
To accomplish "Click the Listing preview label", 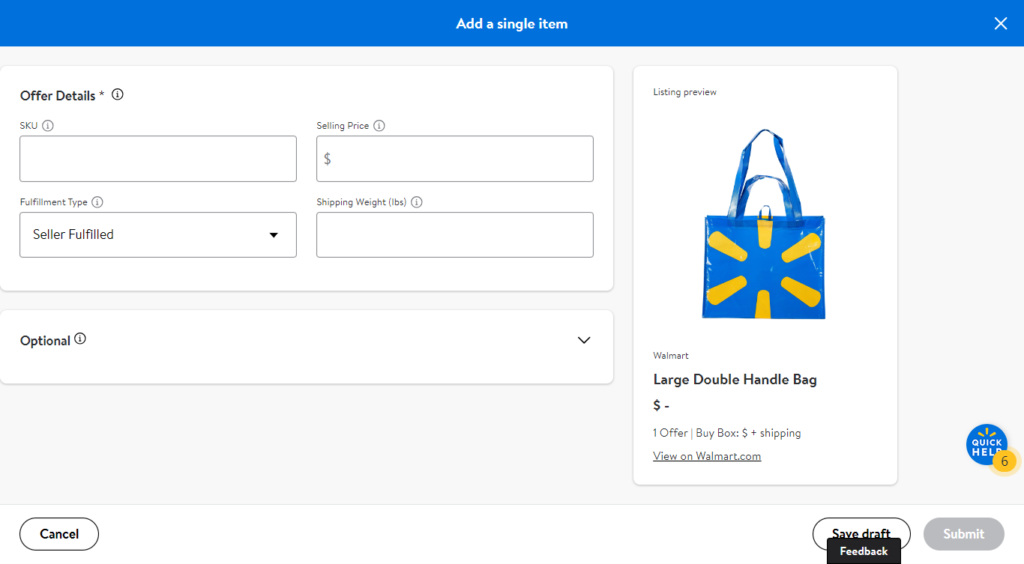I will (684, 92).
